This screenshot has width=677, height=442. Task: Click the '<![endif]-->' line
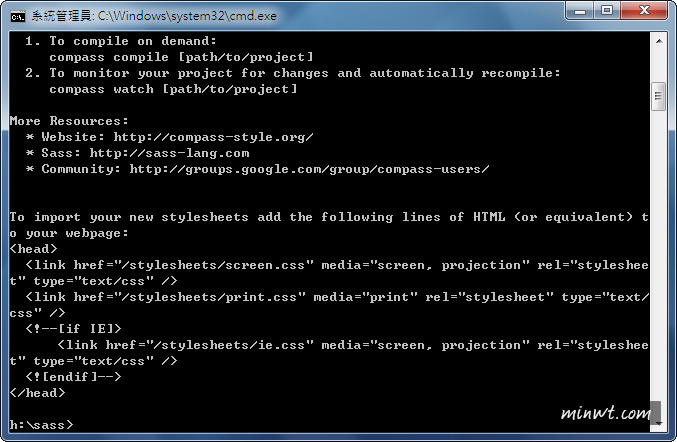[73, 376]
